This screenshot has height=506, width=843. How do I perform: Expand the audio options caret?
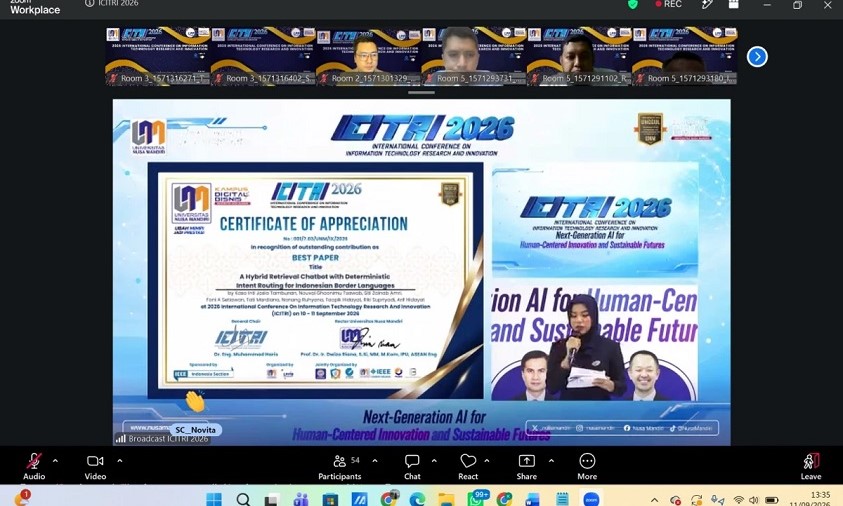click(x=55, y=461)
